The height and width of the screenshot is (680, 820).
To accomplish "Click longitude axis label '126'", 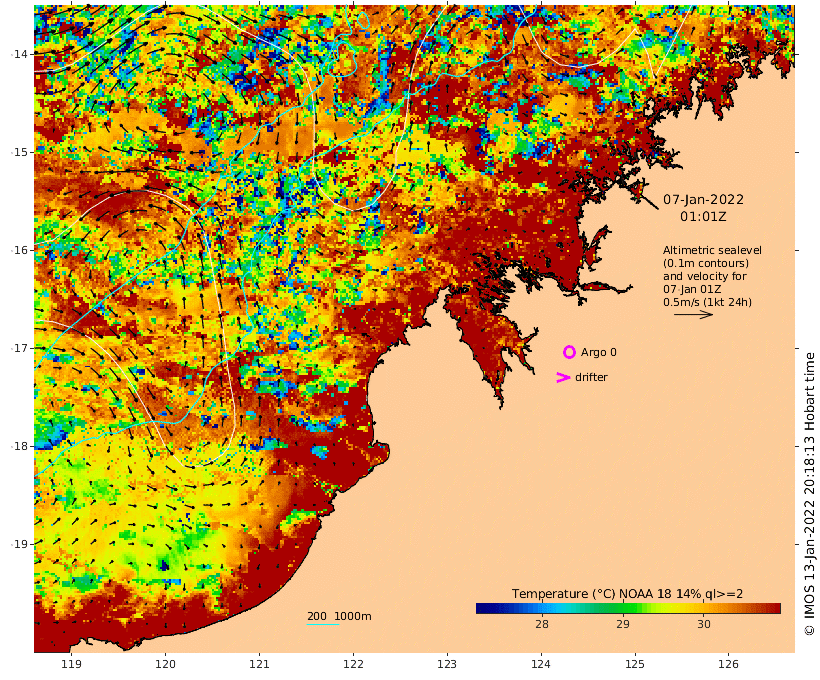I will point(728,664).
